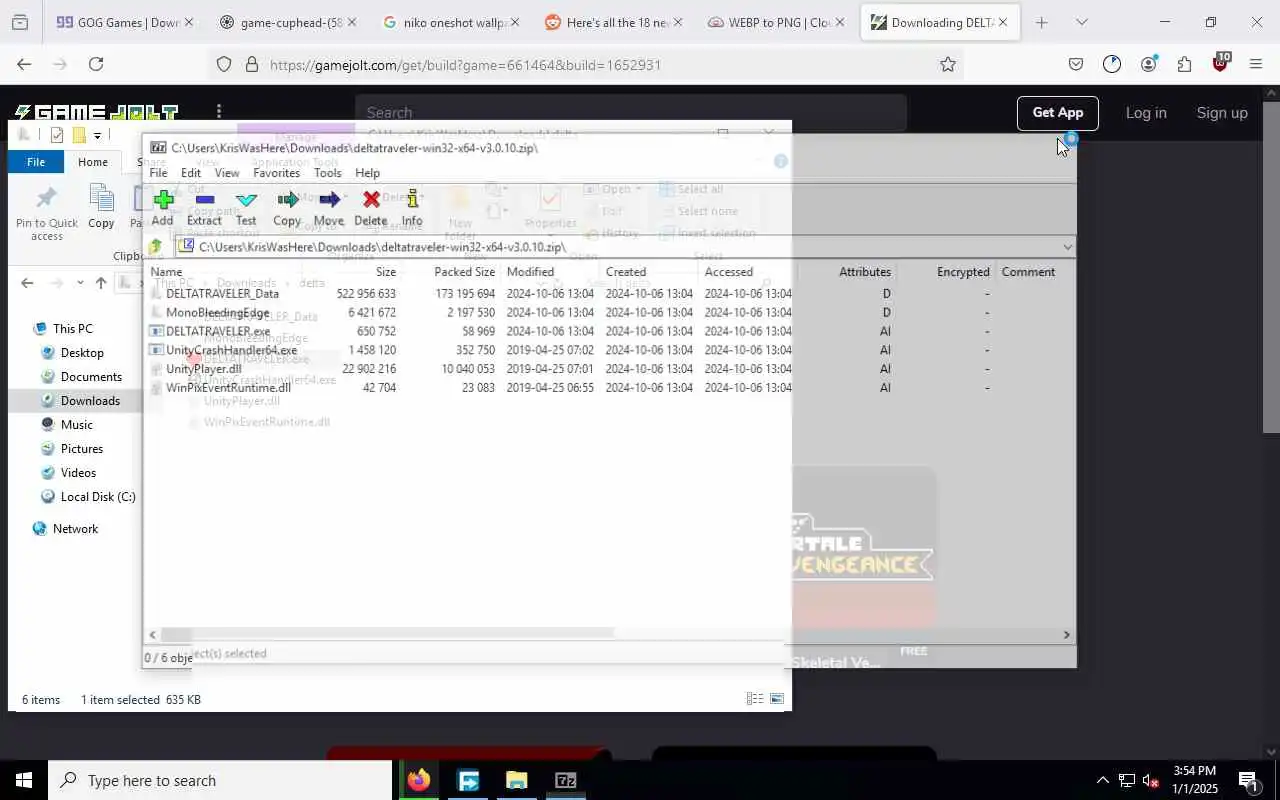Select UnityPlayer.dll in 7-Zip list
The height and width of the screenshot is (800, 1280).
point(204,369)
